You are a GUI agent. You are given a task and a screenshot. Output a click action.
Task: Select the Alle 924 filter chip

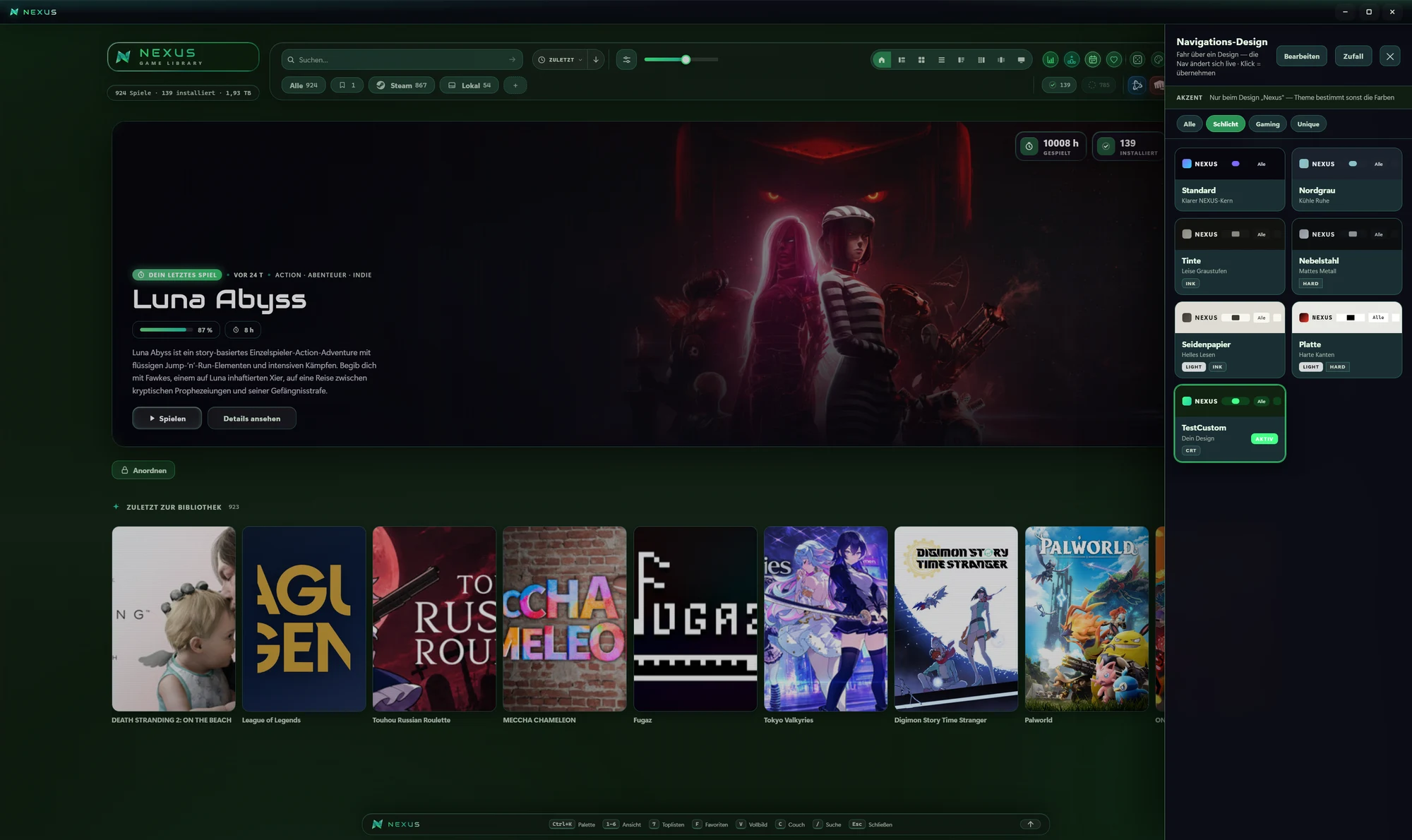click(x=304, y=85)
